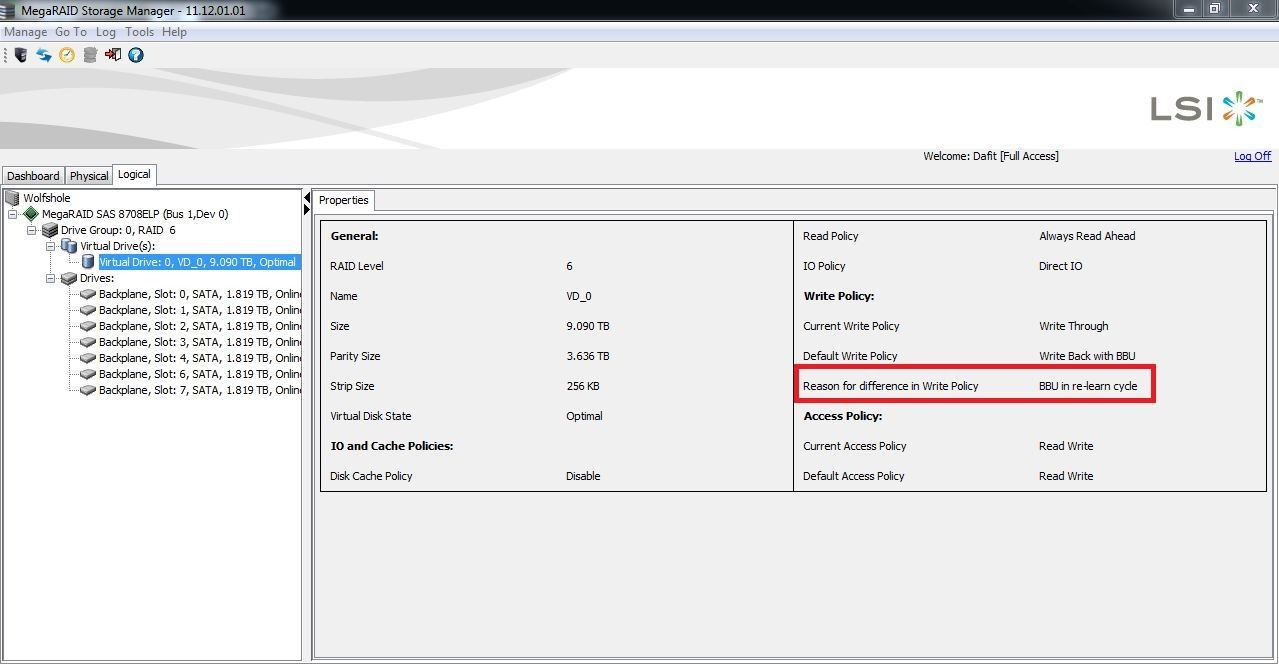The width and height of the screenshot is (1279, 666).
Task: Click the 'Optimal' Virtual Disk State value
Action: [x=584, y=416]
